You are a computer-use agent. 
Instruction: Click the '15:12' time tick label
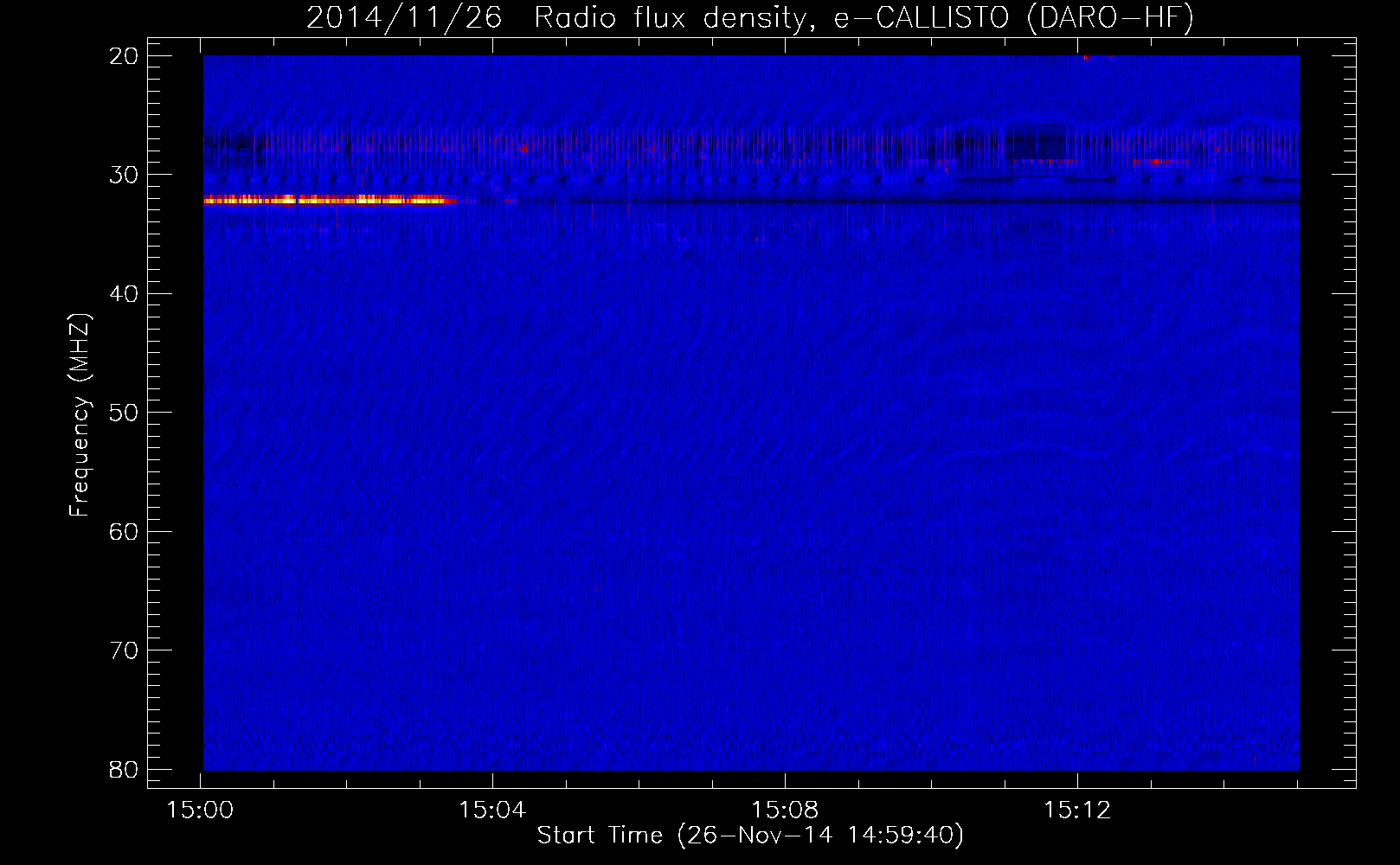click(1076, 811)
